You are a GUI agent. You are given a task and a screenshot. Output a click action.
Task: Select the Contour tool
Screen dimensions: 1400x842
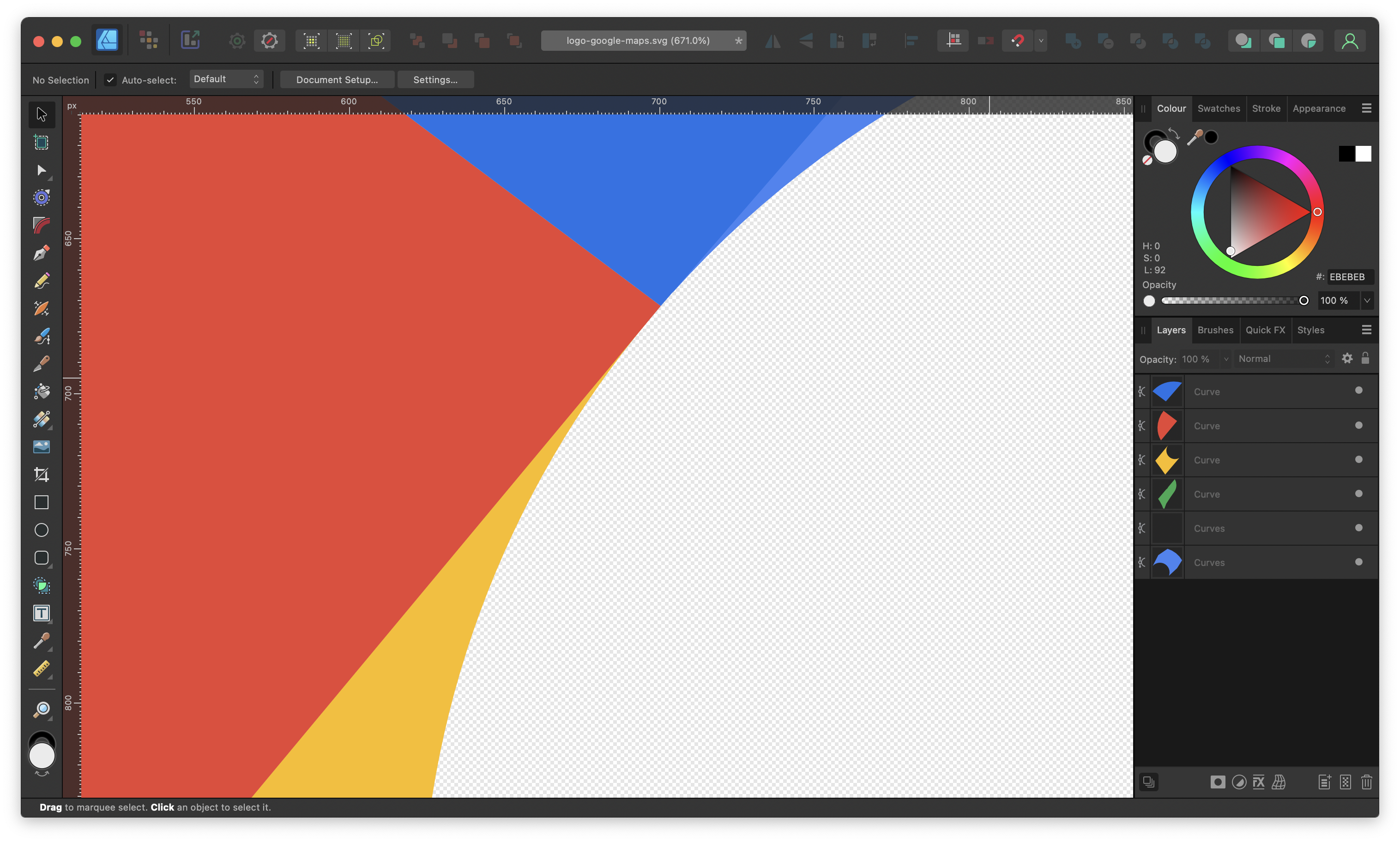42,198
